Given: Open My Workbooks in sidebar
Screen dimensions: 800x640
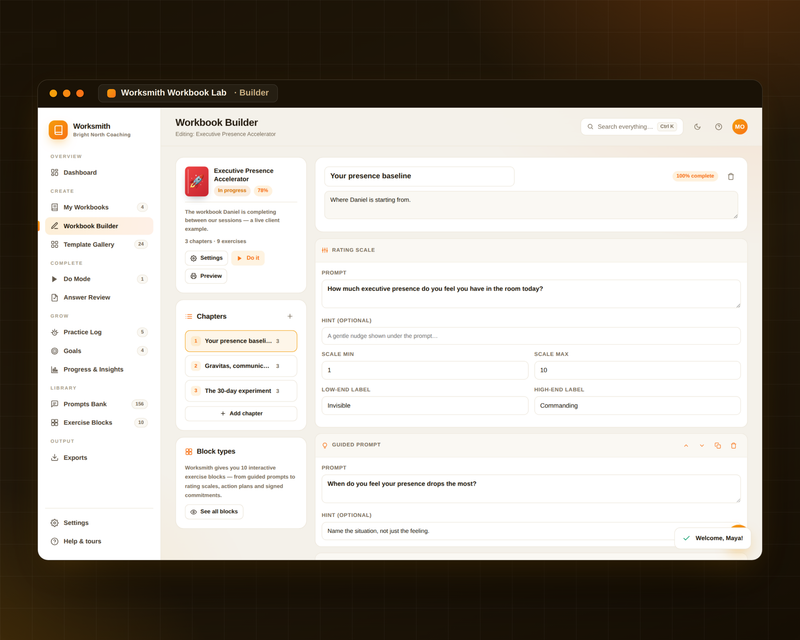Looking at the screenshot, I should tap(99, 207).
